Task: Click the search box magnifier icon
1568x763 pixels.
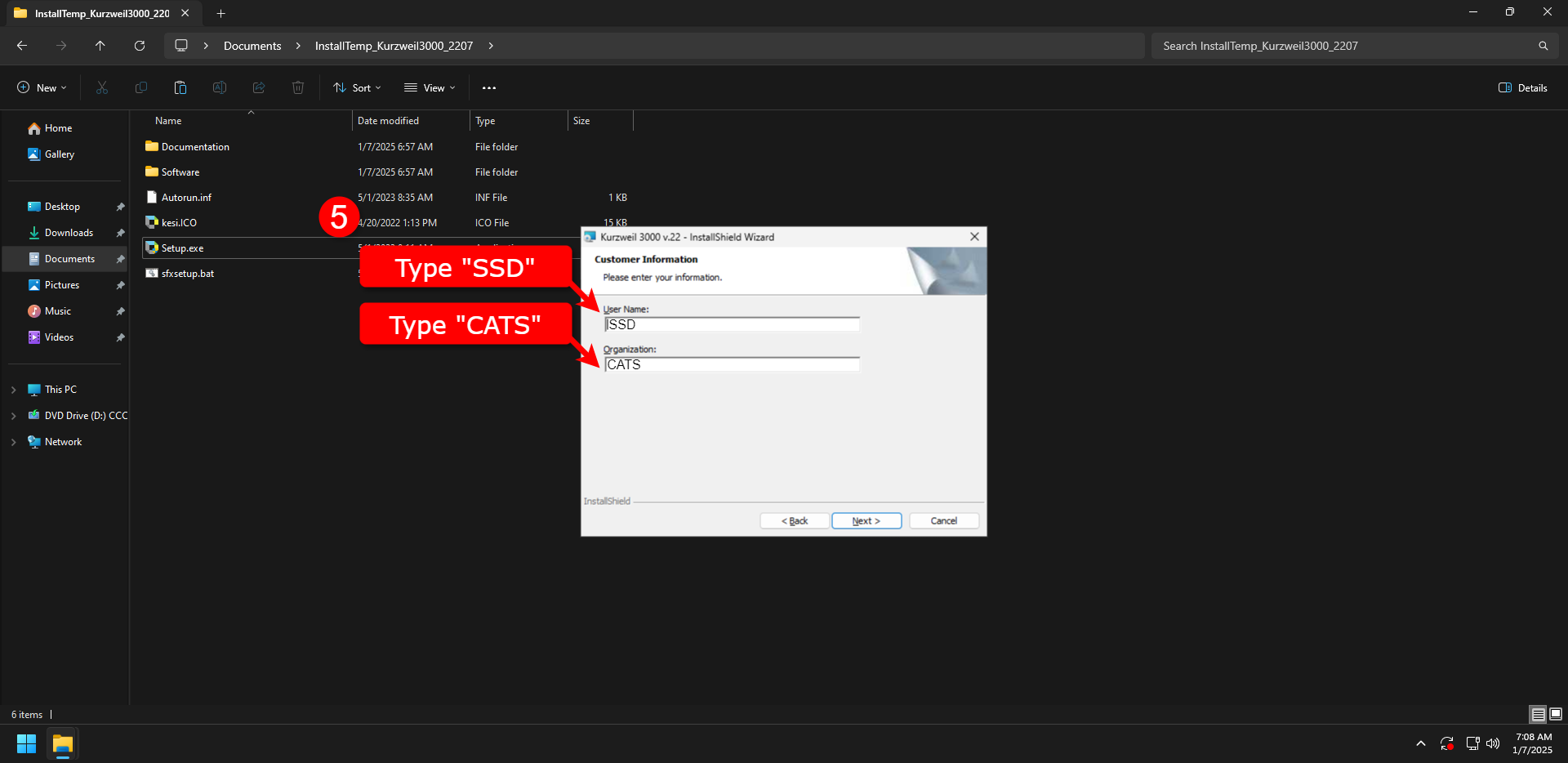Action: (x=1543, y=46)
